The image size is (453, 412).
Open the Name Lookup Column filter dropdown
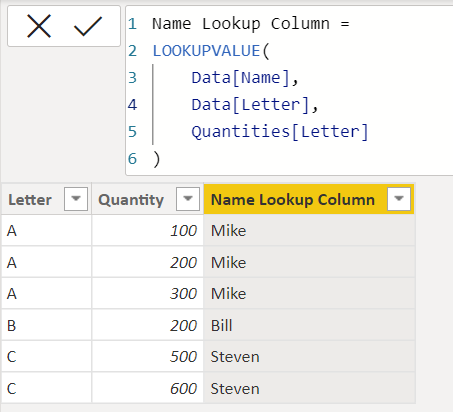click(399, 199)
